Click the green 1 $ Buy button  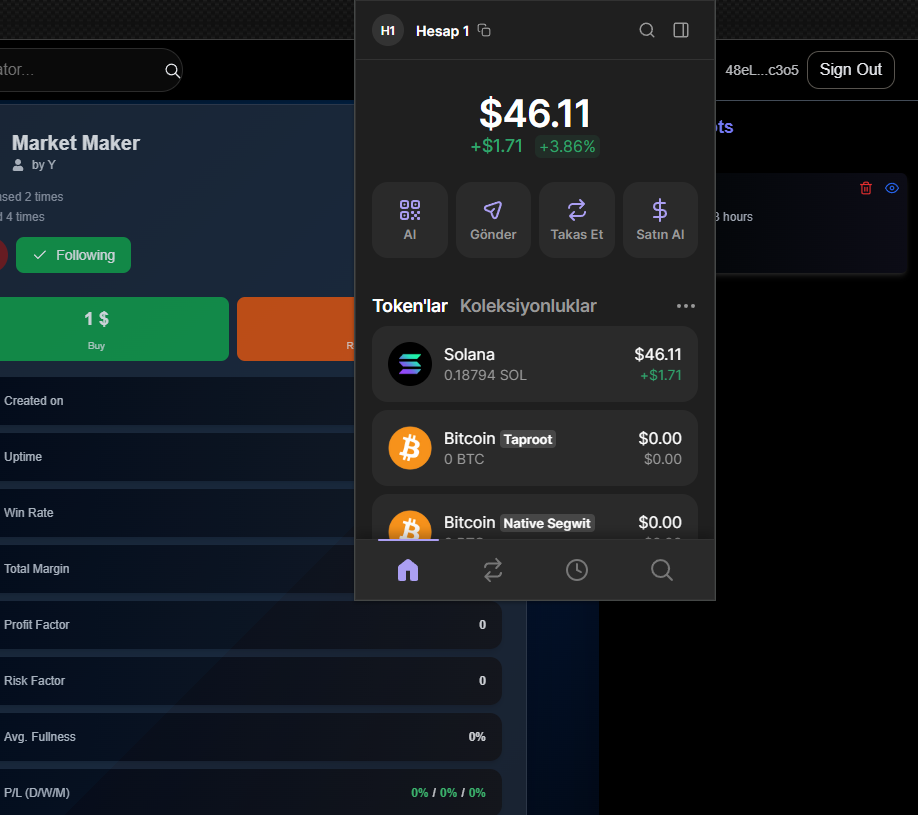pos(113,329)
